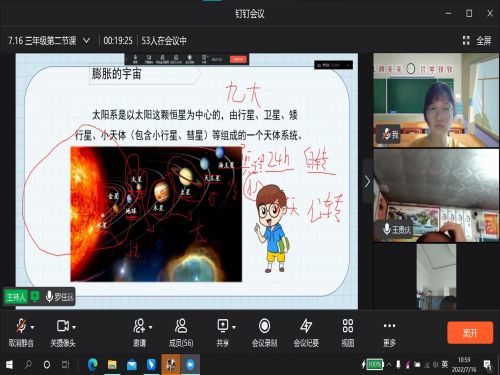Screen dimensions: 500x375
Task: Enter fullscreen with 全屏 button
Action: [477, 41]
